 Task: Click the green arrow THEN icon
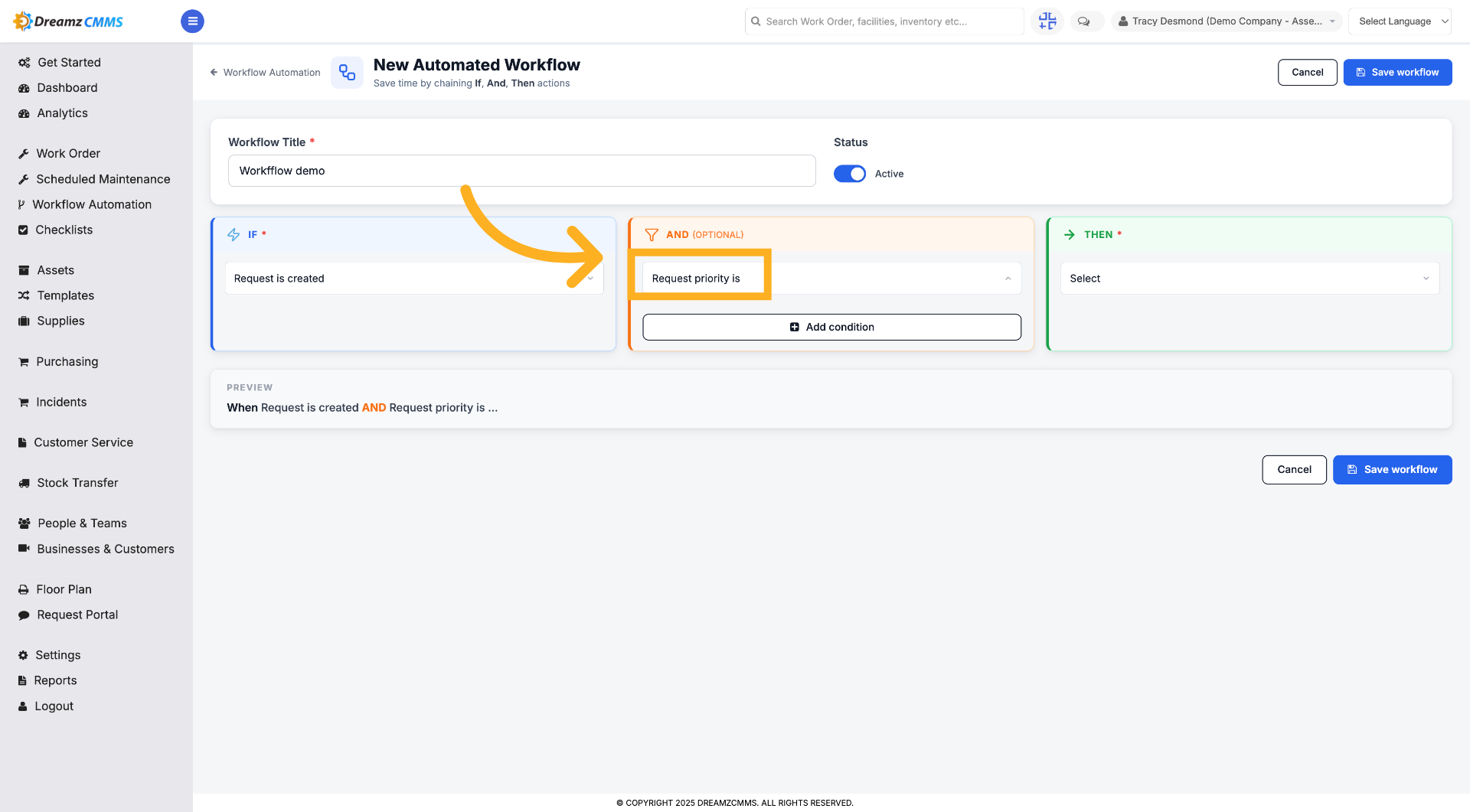click(x=1070, y=235)
